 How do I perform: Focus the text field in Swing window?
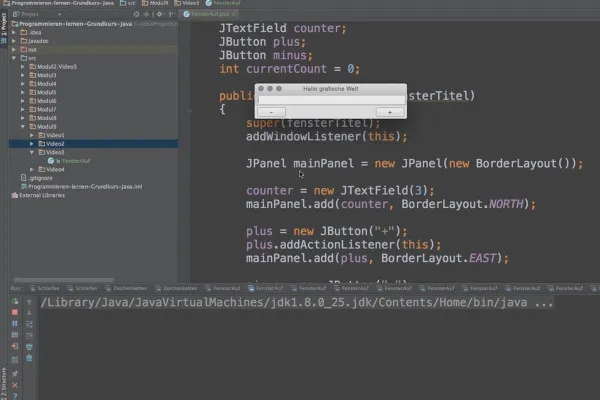(331, 100)
